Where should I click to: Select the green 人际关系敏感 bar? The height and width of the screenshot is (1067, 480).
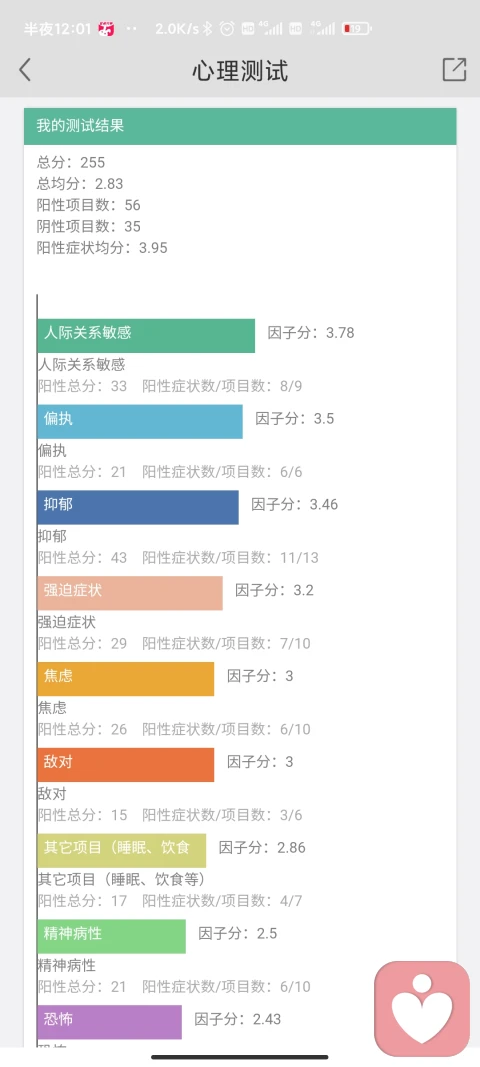pyautogui.click(x=146, y=335)
